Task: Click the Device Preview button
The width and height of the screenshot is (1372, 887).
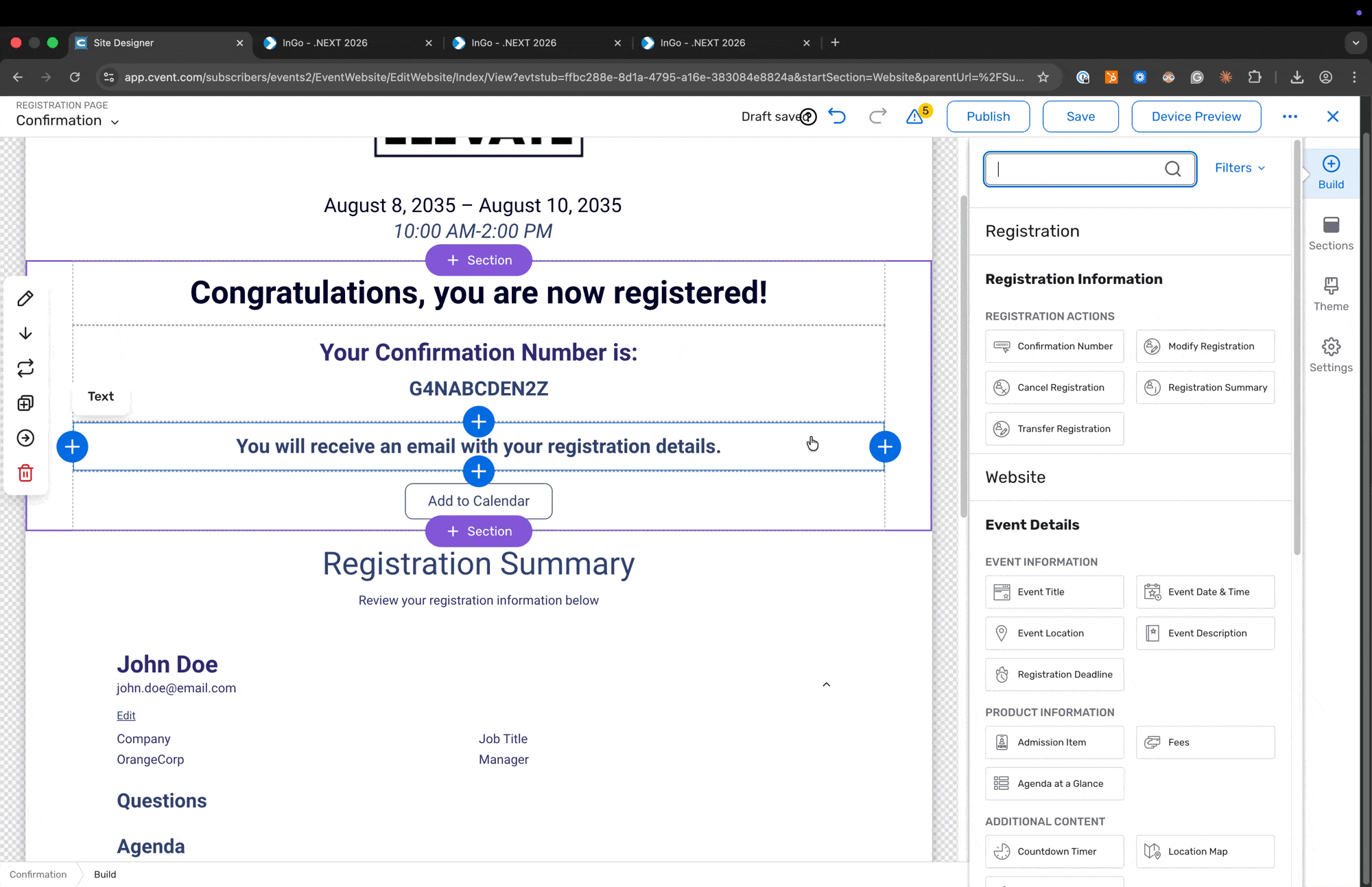Action: coord(1196,117)
